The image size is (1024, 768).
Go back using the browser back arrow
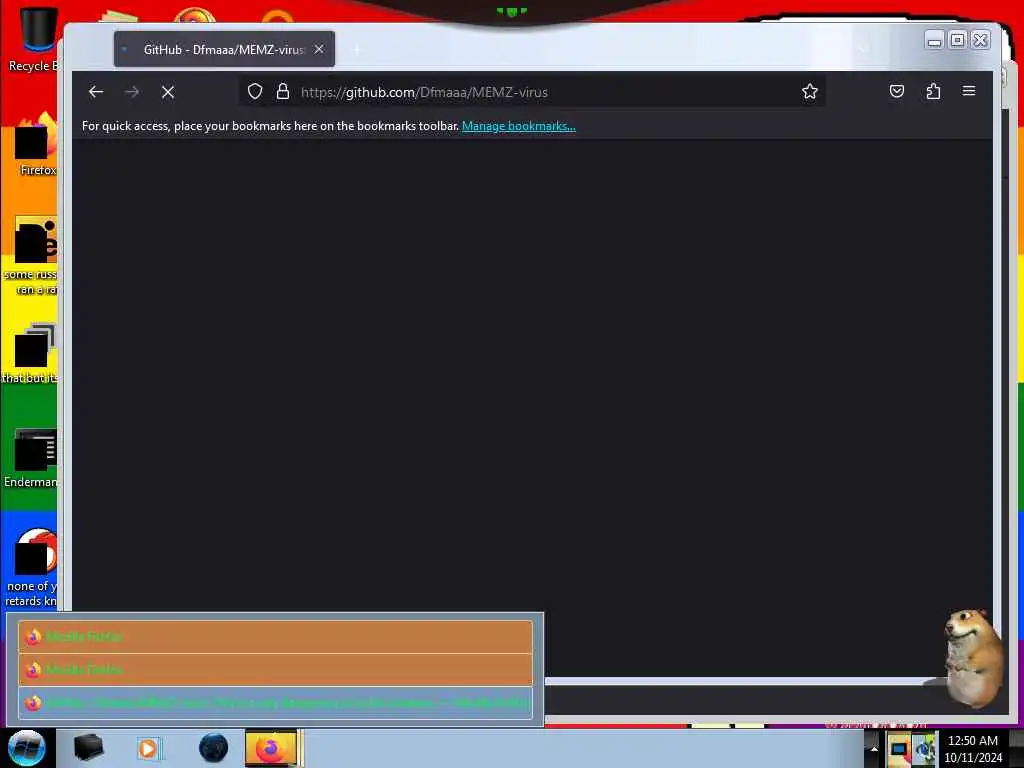pos(96,92)
